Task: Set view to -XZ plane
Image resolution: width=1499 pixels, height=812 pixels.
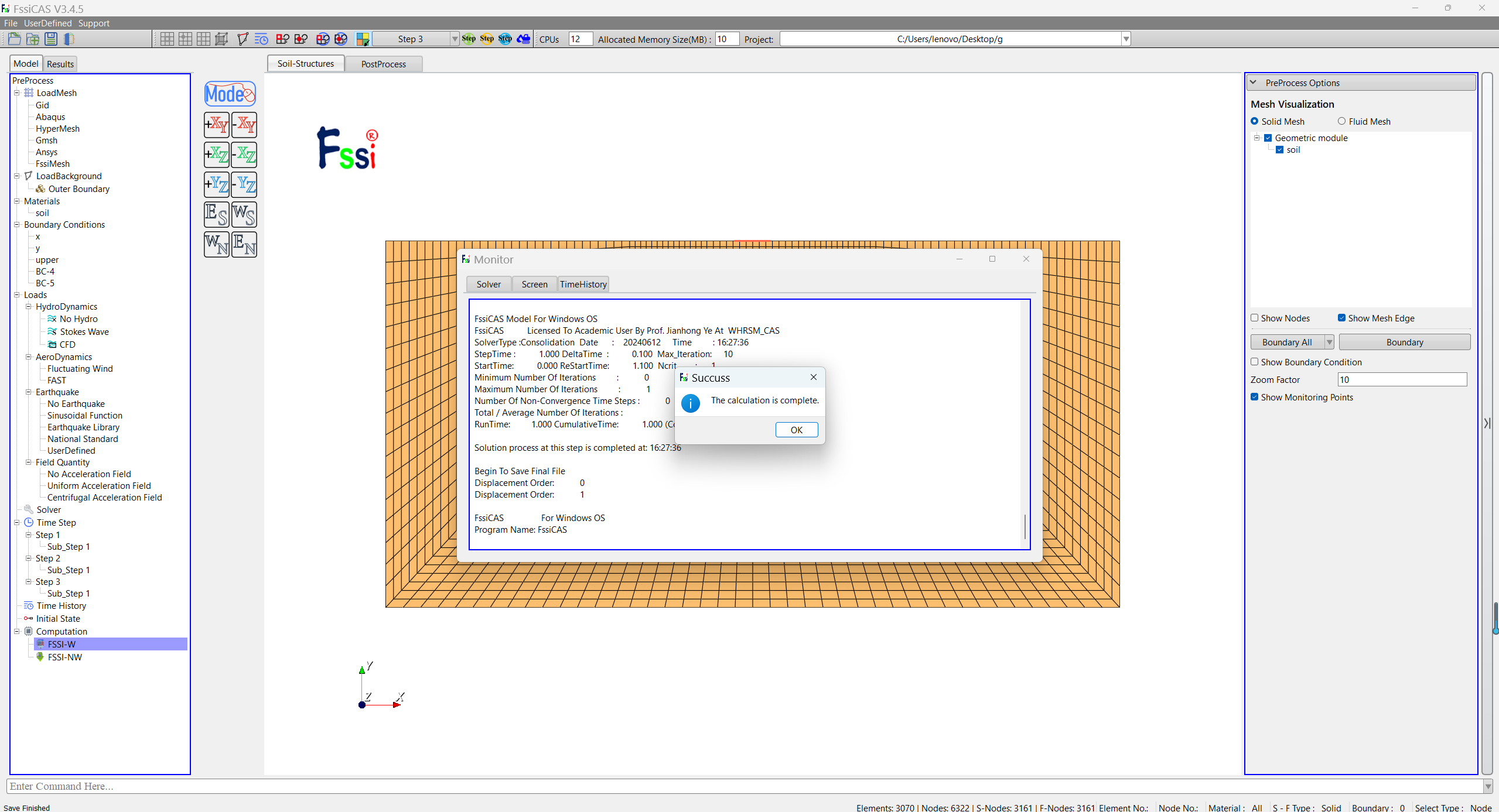Action: coord(244,155)
